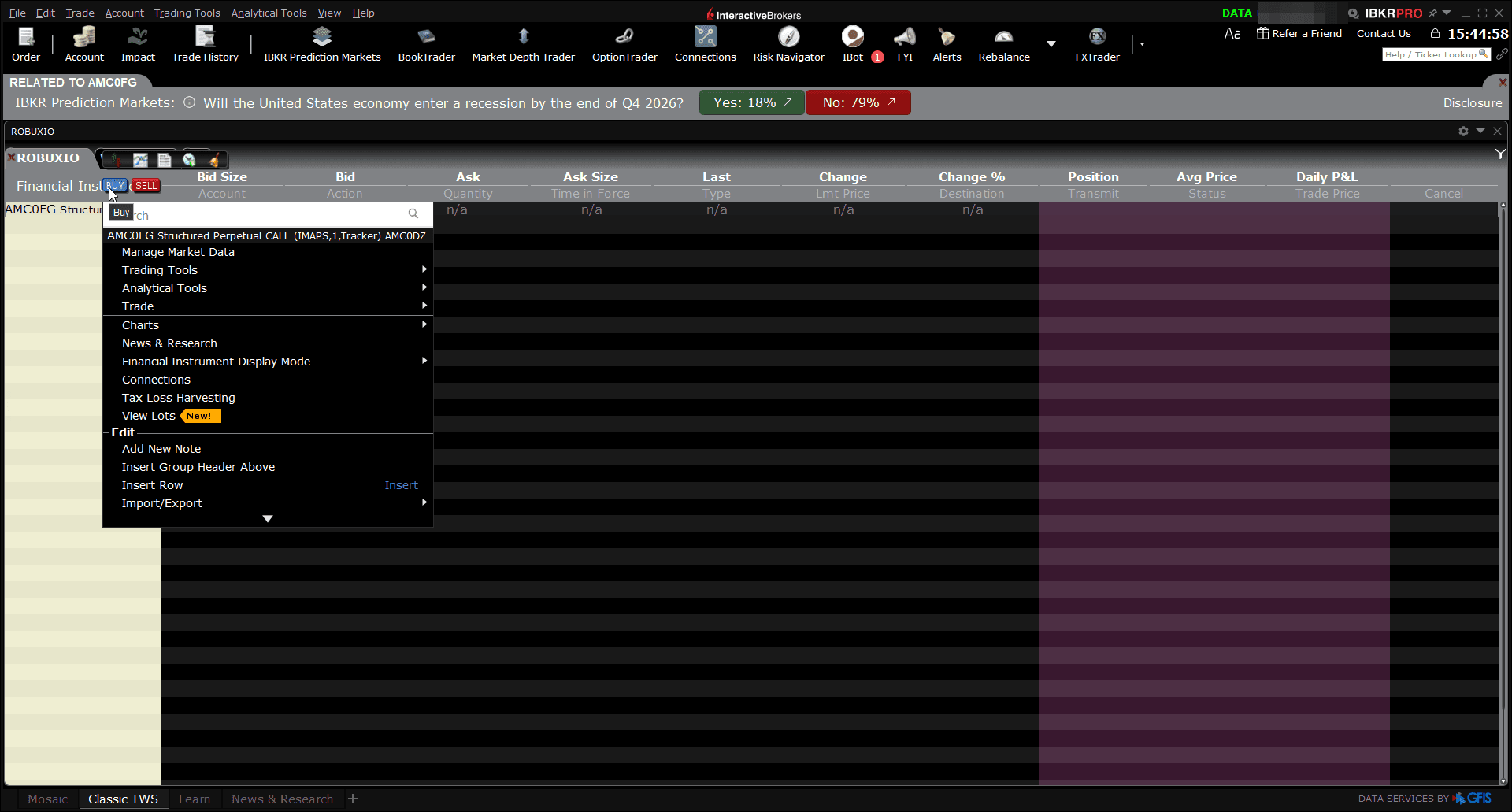Open ROBUXIO window settings gear
Viewport: 1512px width, 812px height.
1463,131
